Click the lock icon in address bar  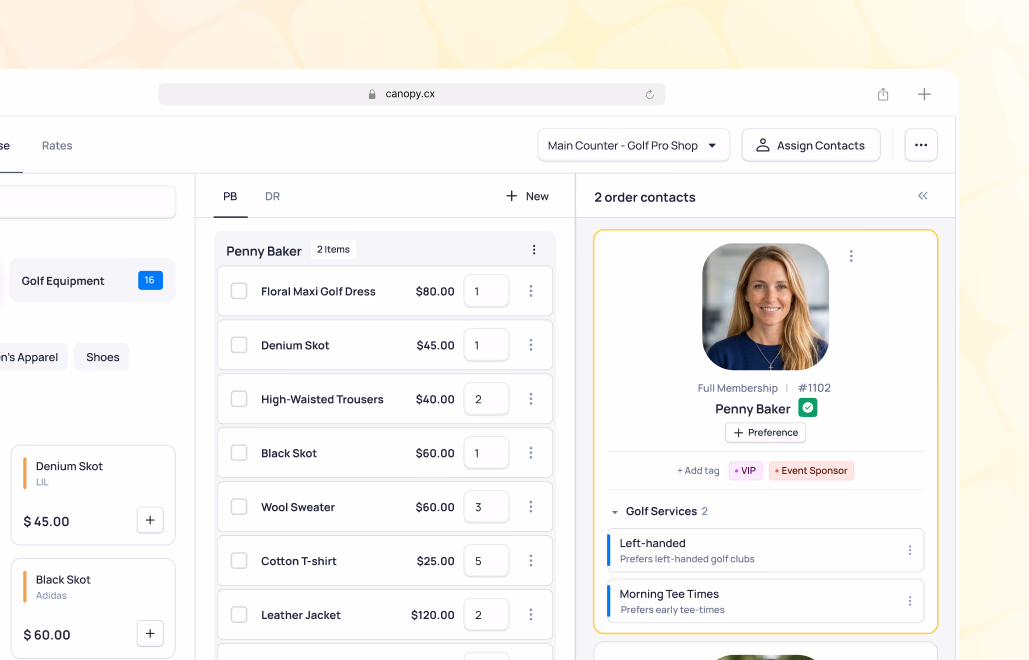[372, 94]
